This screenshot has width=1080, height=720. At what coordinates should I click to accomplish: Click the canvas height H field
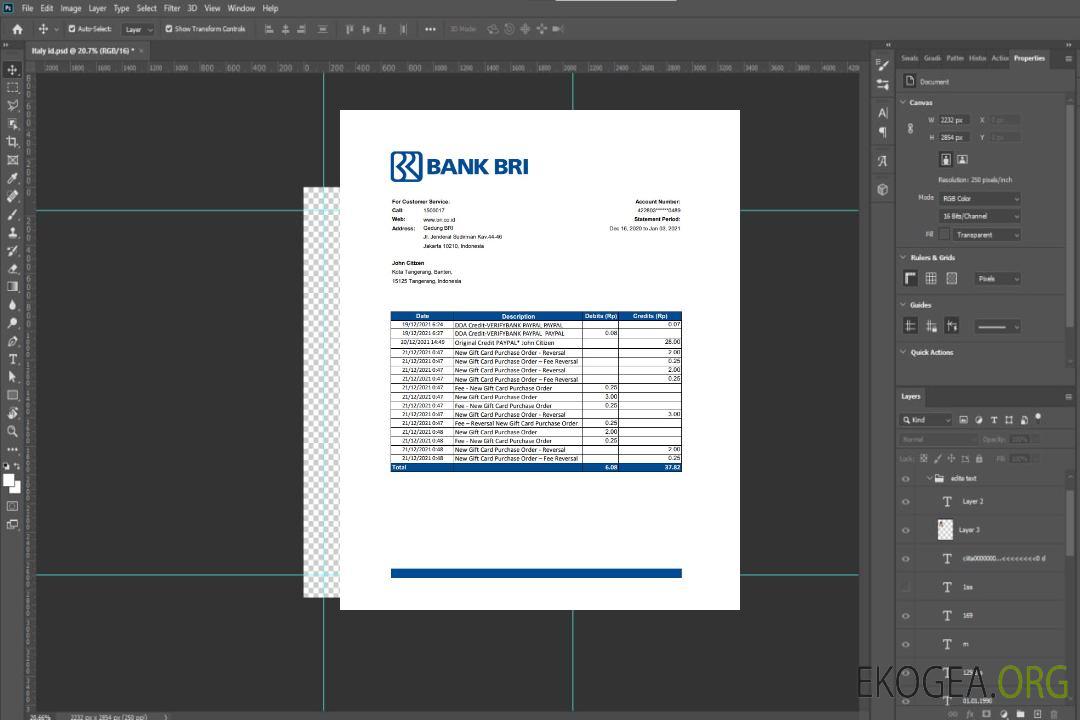(954, 138)
